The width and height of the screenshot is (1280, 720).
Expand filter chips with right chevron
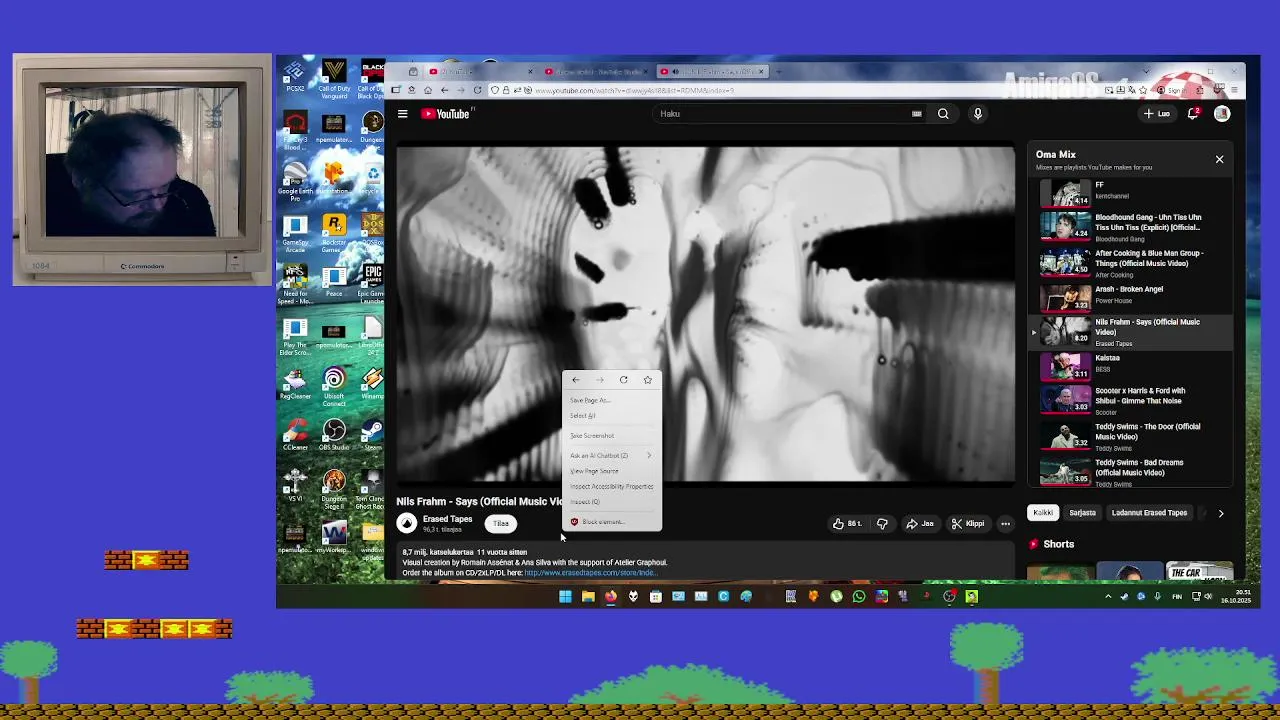point(1220,513)
